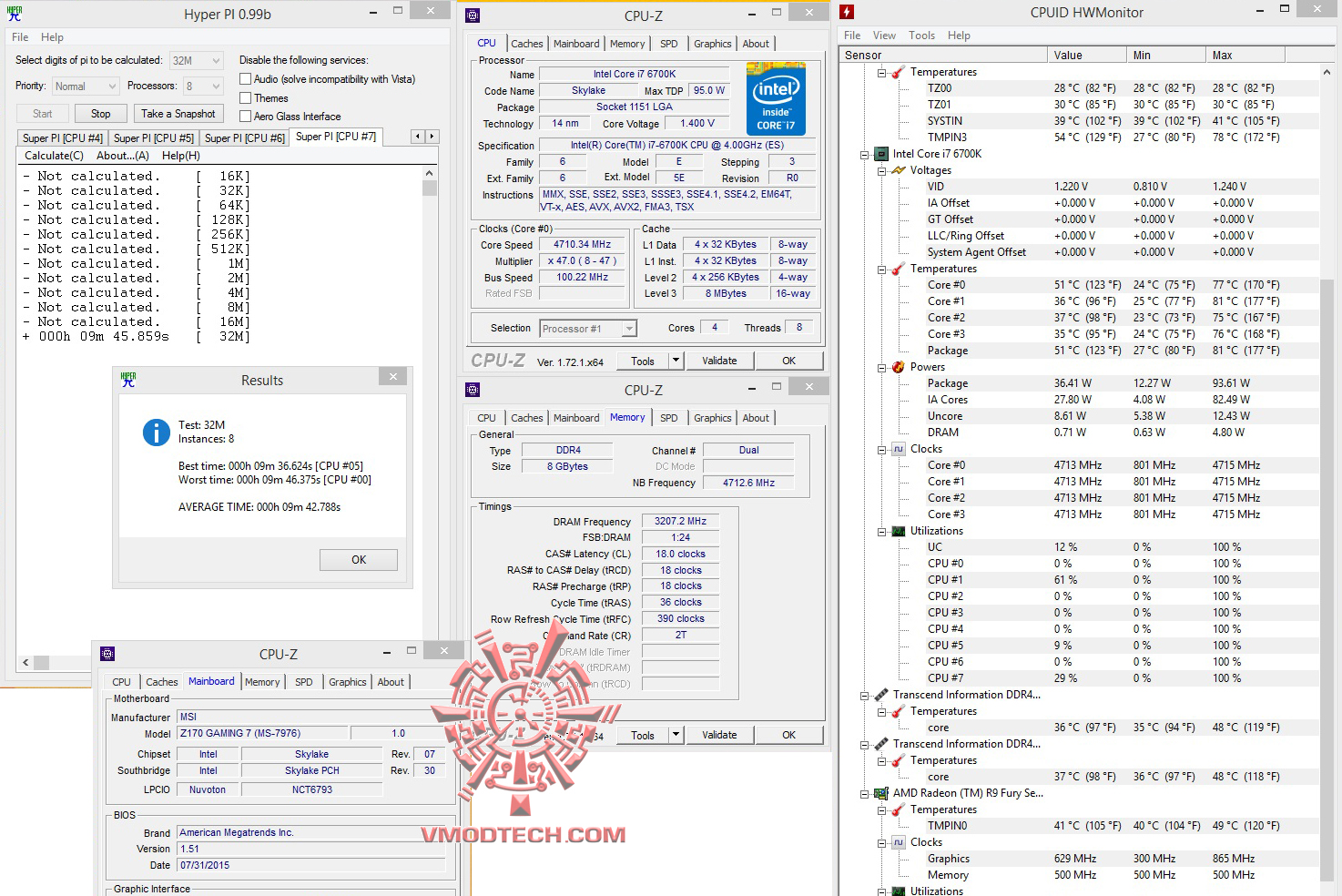Enable the Audio (solve incompatibility with Vista) checkbox
This screenshot has width=1342, height=896.
pyautogui.click(x=245, y=79)
